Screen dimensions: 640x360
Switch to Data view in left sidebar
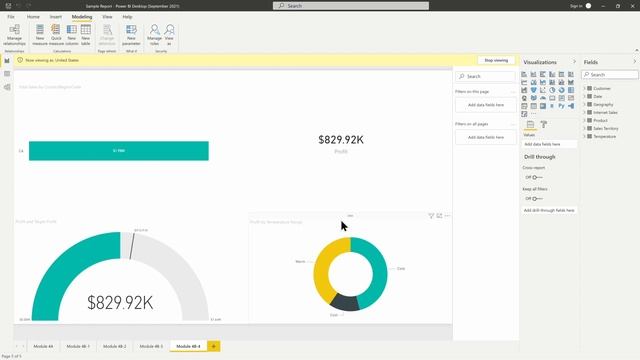(x=7, y=74)
